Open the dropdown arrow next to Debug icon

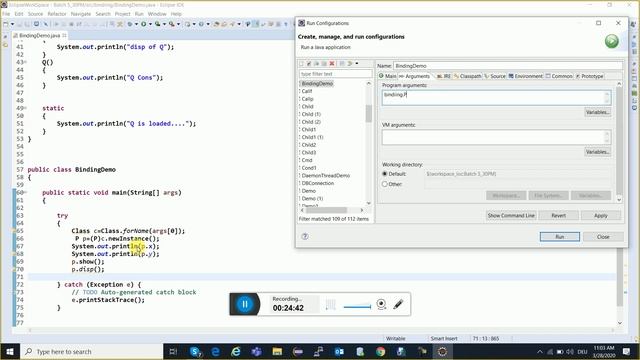click(x=136, y=24)
